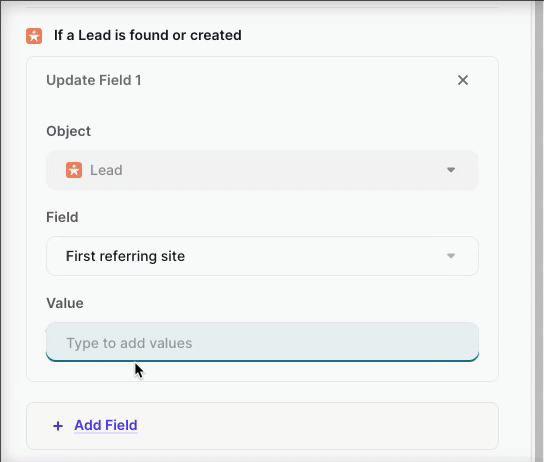The width and height of the screenshot is (544, 462).
Task: Open the Lead object selector box
Action: [x=262, y=170]
